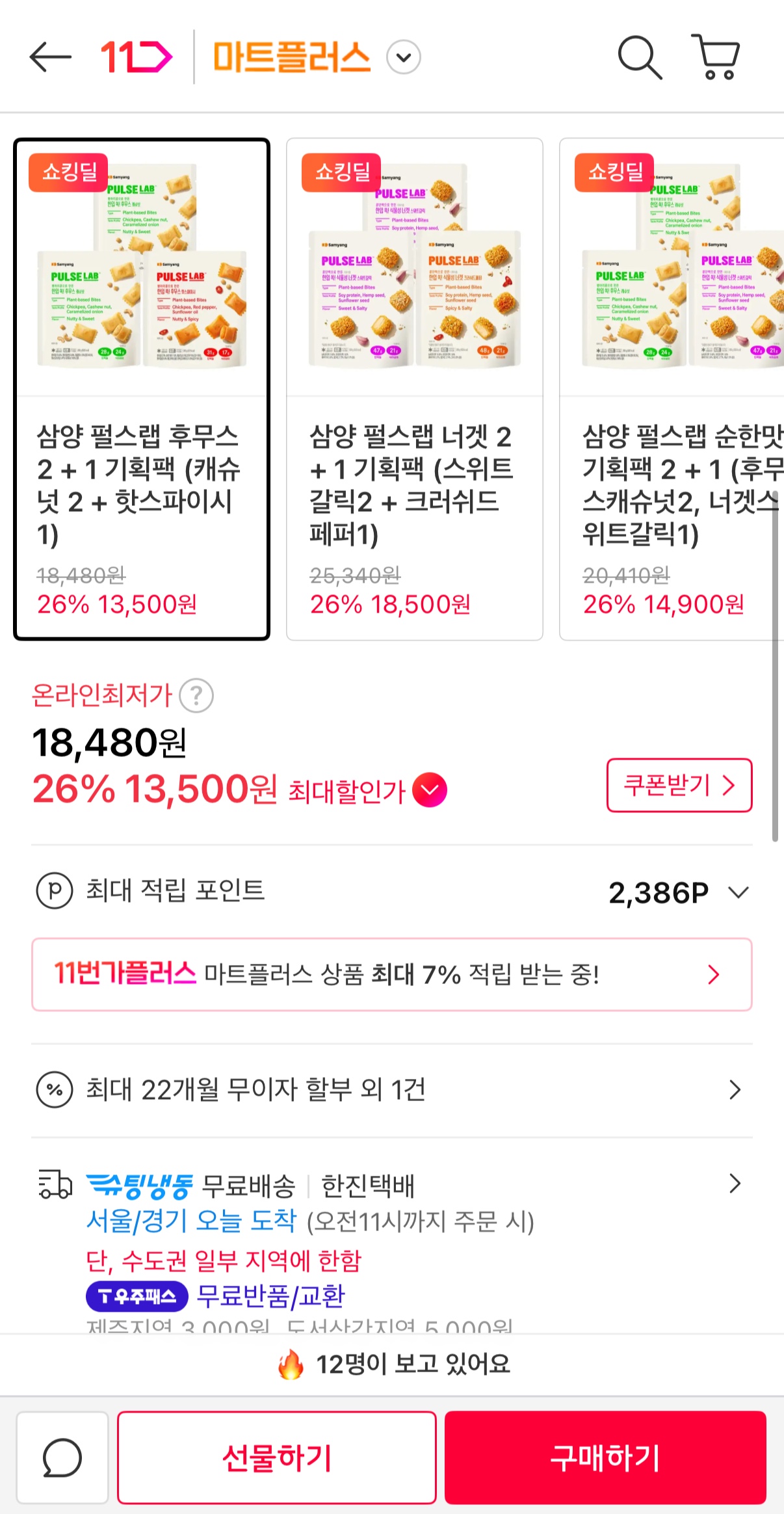Click the 우주패스 badge icon

tap(137, 1296)
